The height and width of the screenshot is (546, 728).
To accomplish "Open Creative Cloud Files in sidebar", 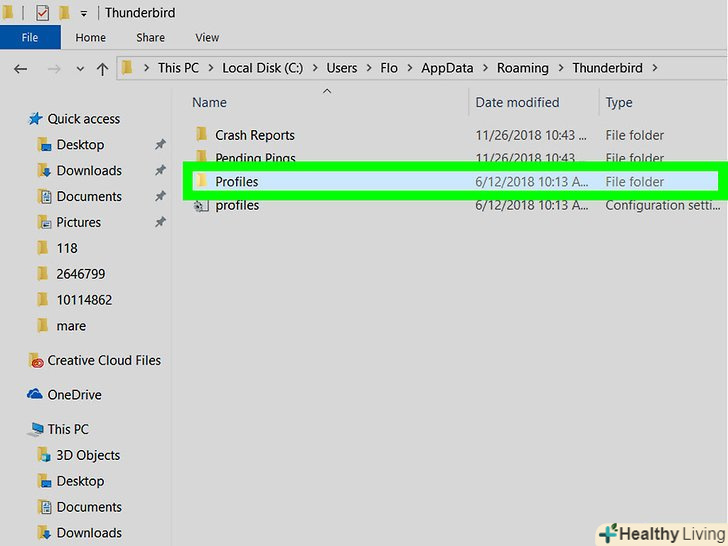I will tap(104, 361).
